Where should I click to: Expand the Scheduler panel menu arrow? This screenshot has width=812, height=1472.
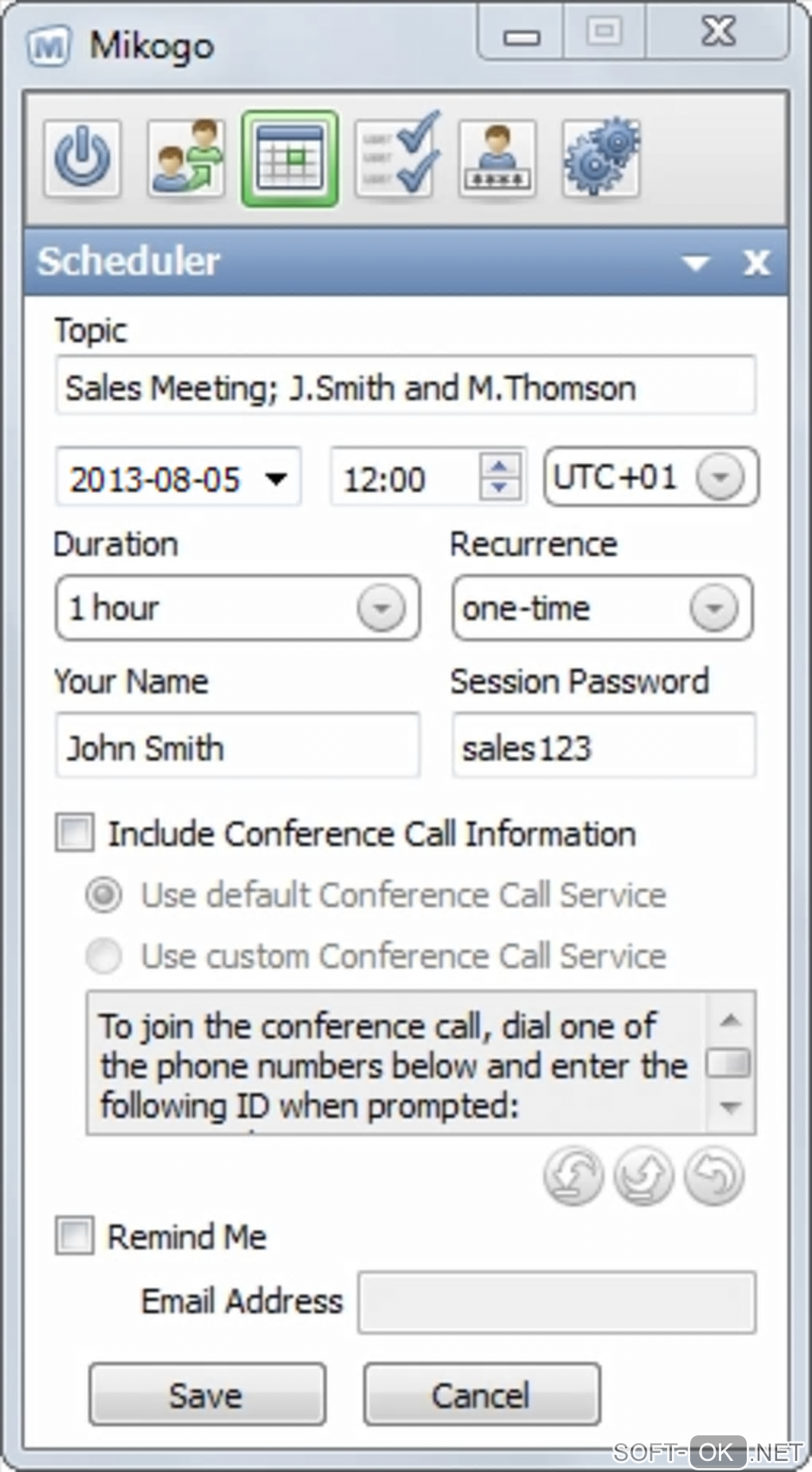point(697,263)
